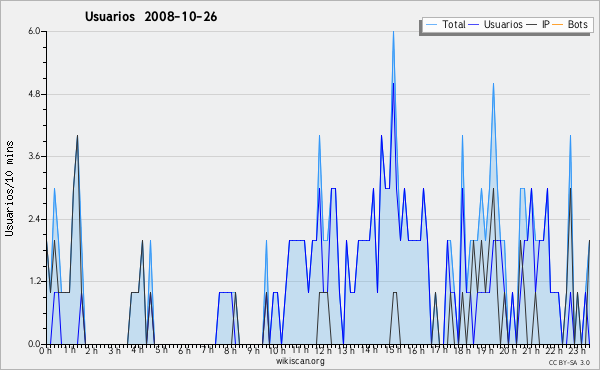Click the 23 h x-axis label
The height and width of the screenshot is (370, 600).
[577, 350]
